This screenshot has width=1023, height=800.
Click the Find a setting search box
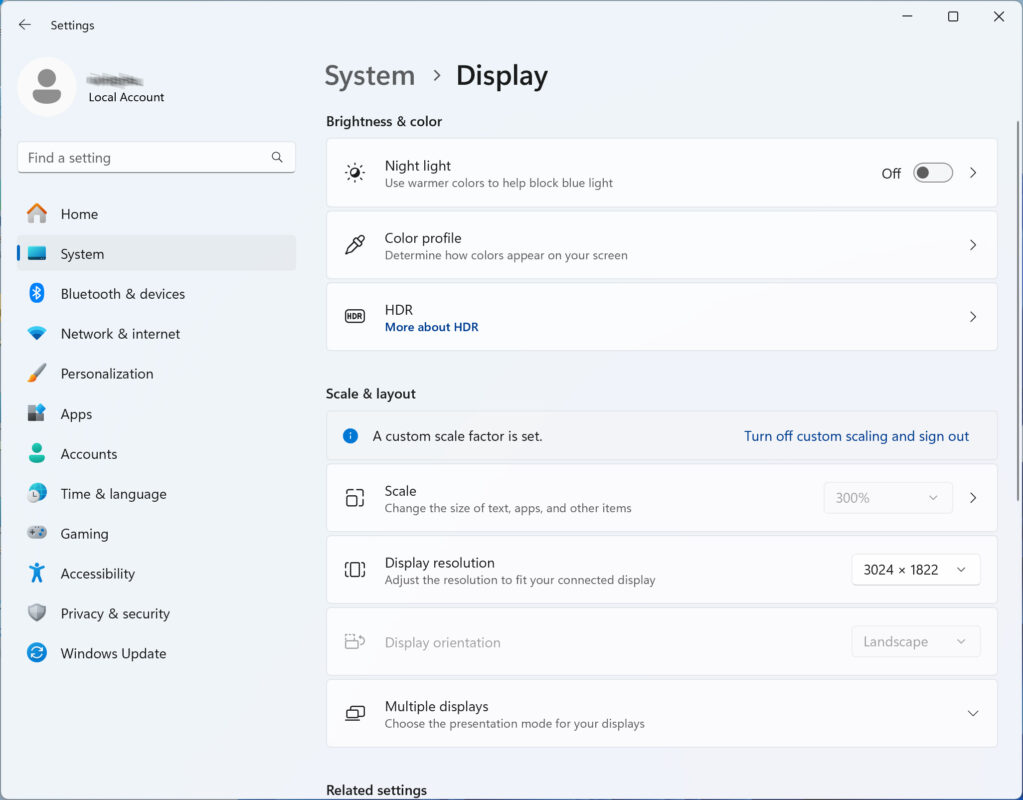[157, 157]
